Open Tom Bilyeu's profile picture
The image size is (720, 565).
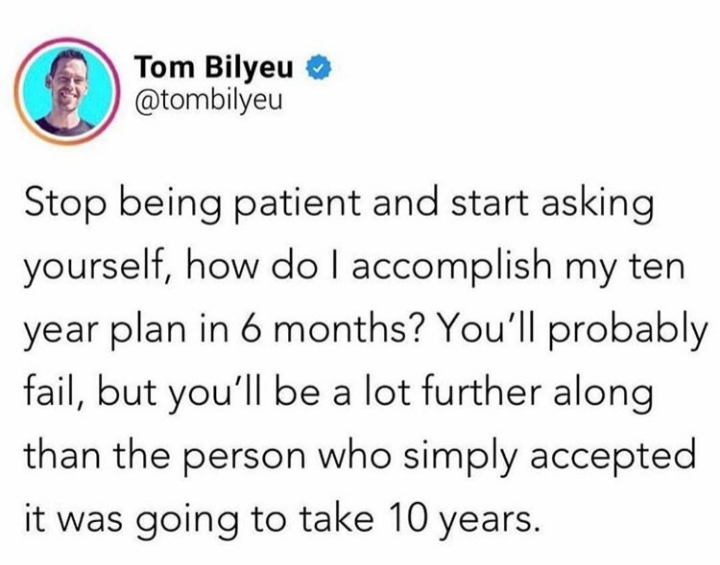68,91
